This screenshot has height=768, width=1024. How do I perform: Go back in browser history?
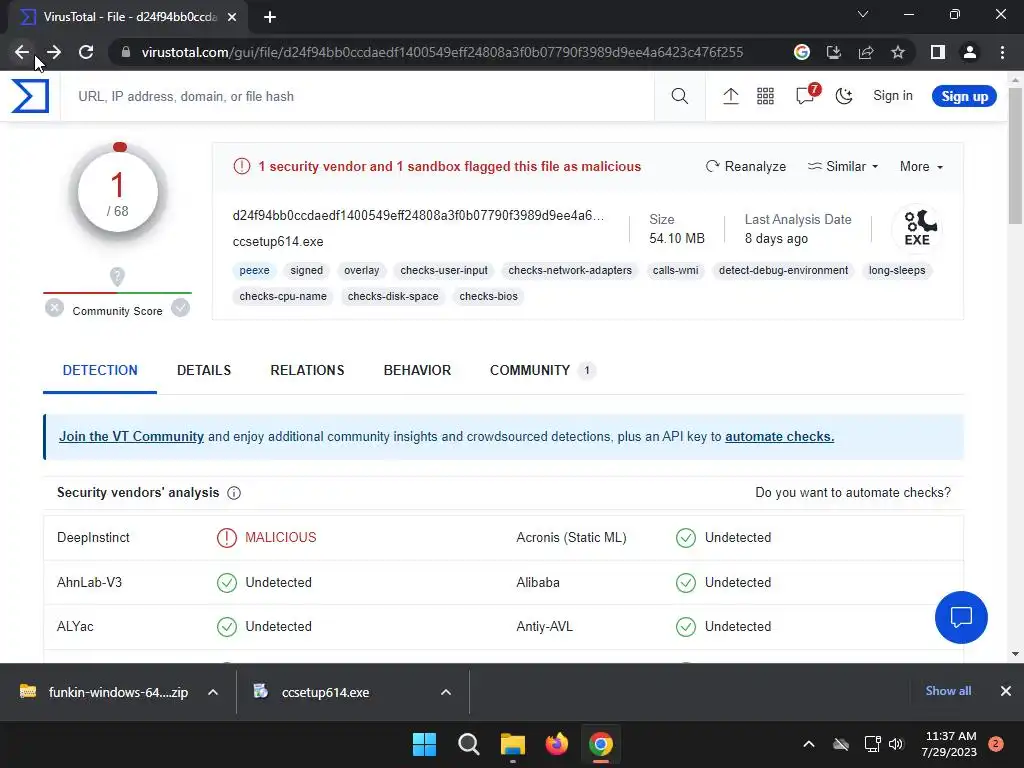[22, 52]
